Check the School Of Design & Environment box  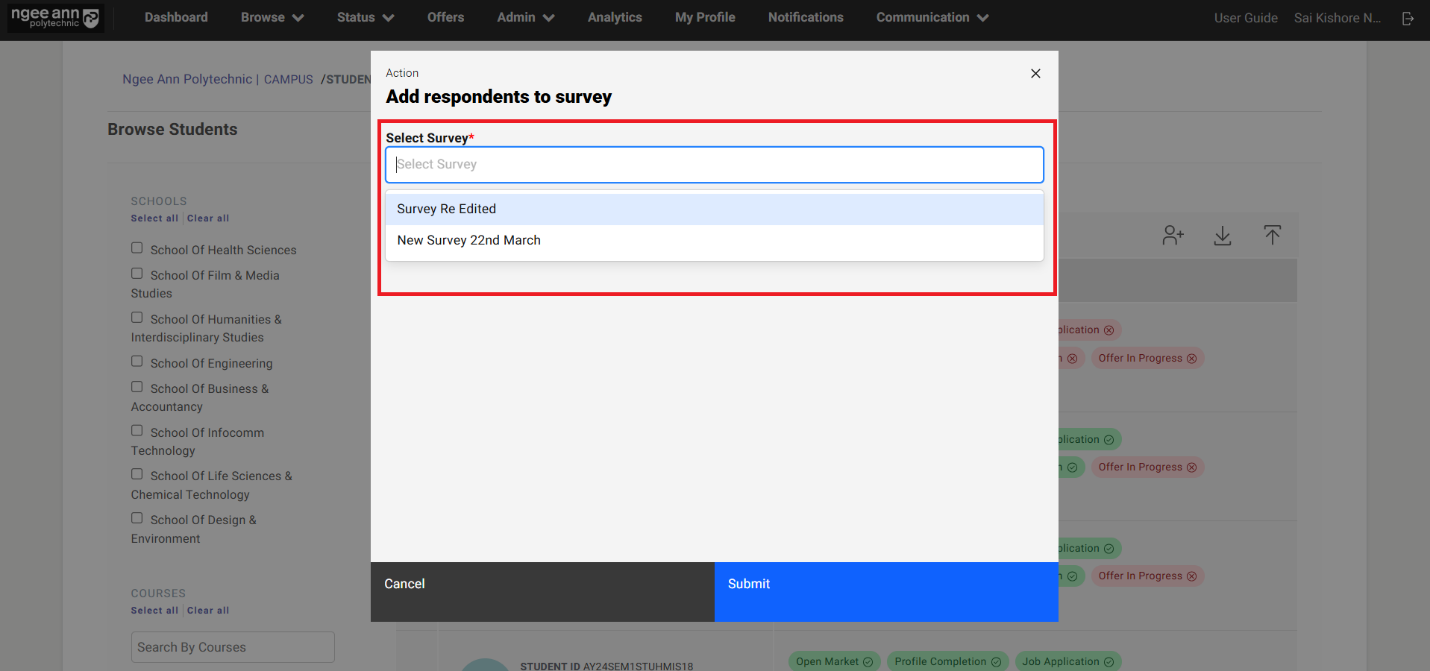137,518
